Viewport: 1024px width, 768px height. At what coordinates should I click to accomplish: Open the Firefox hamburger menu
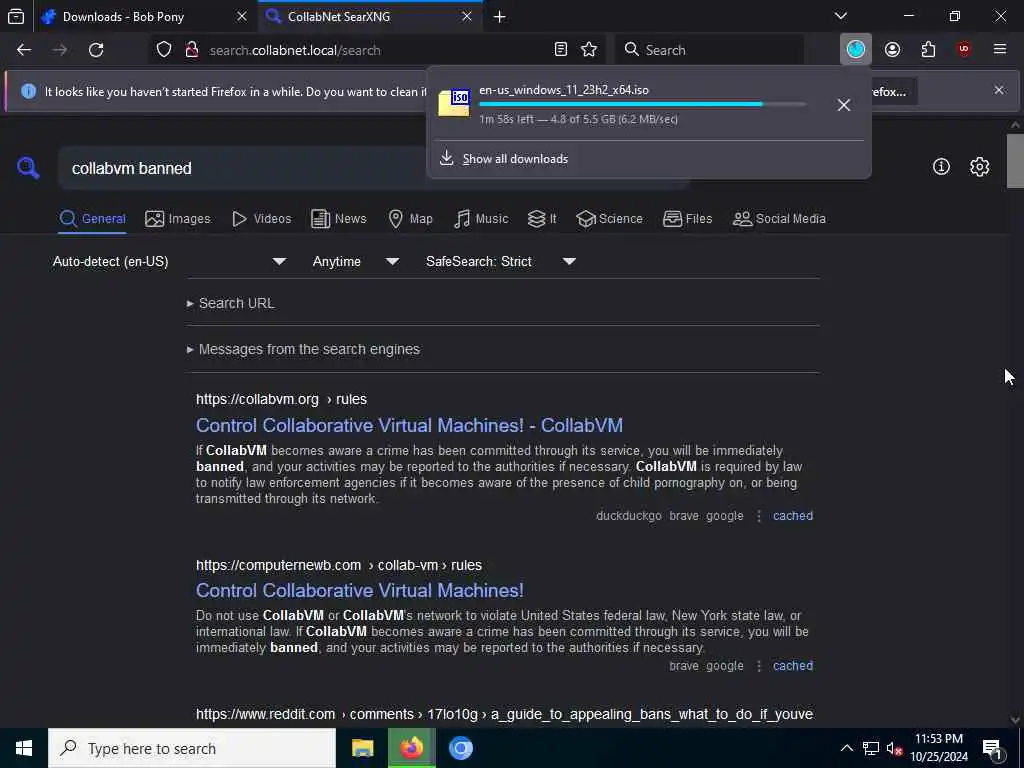(1000, 50)
